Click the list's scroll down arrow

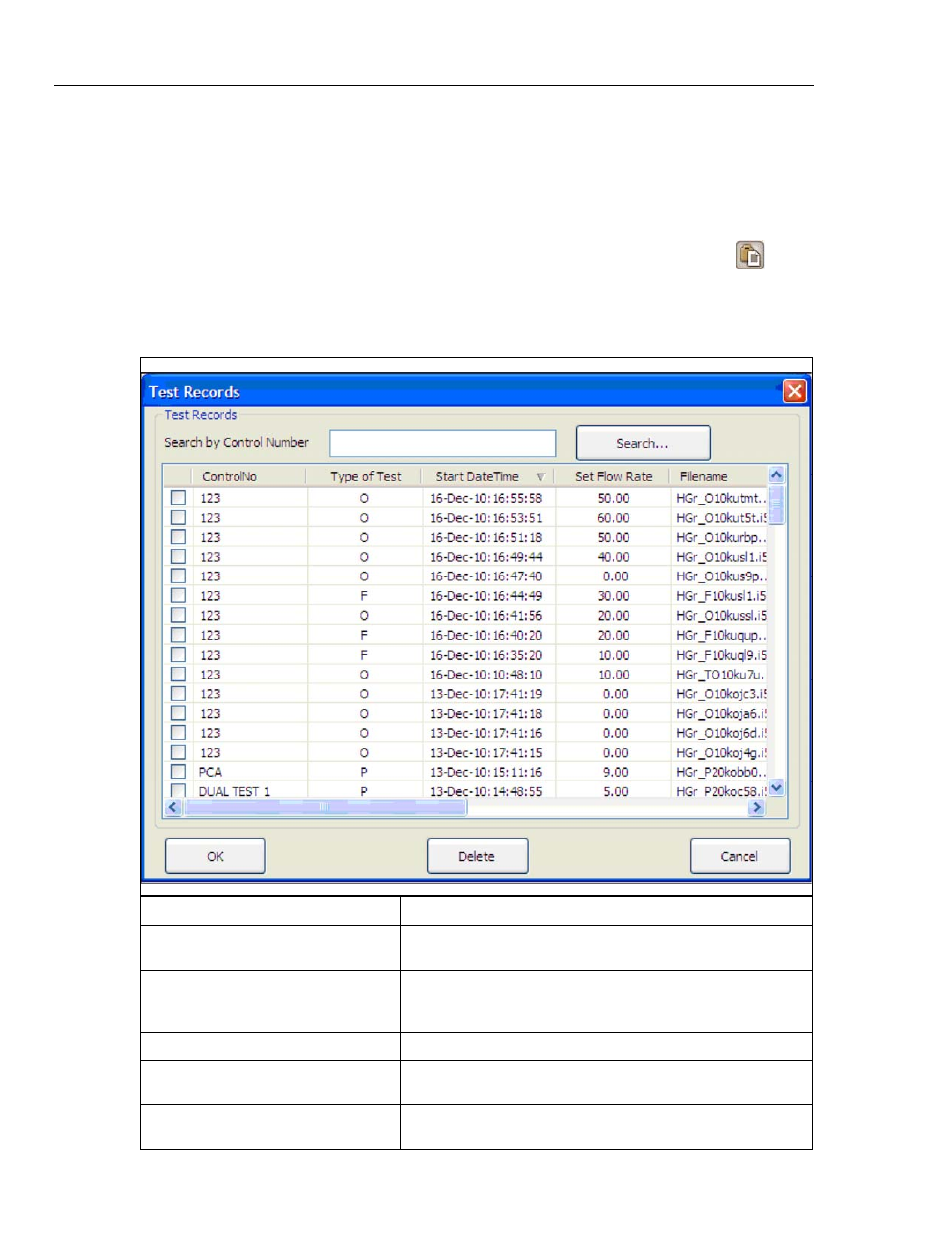(776, 788)
